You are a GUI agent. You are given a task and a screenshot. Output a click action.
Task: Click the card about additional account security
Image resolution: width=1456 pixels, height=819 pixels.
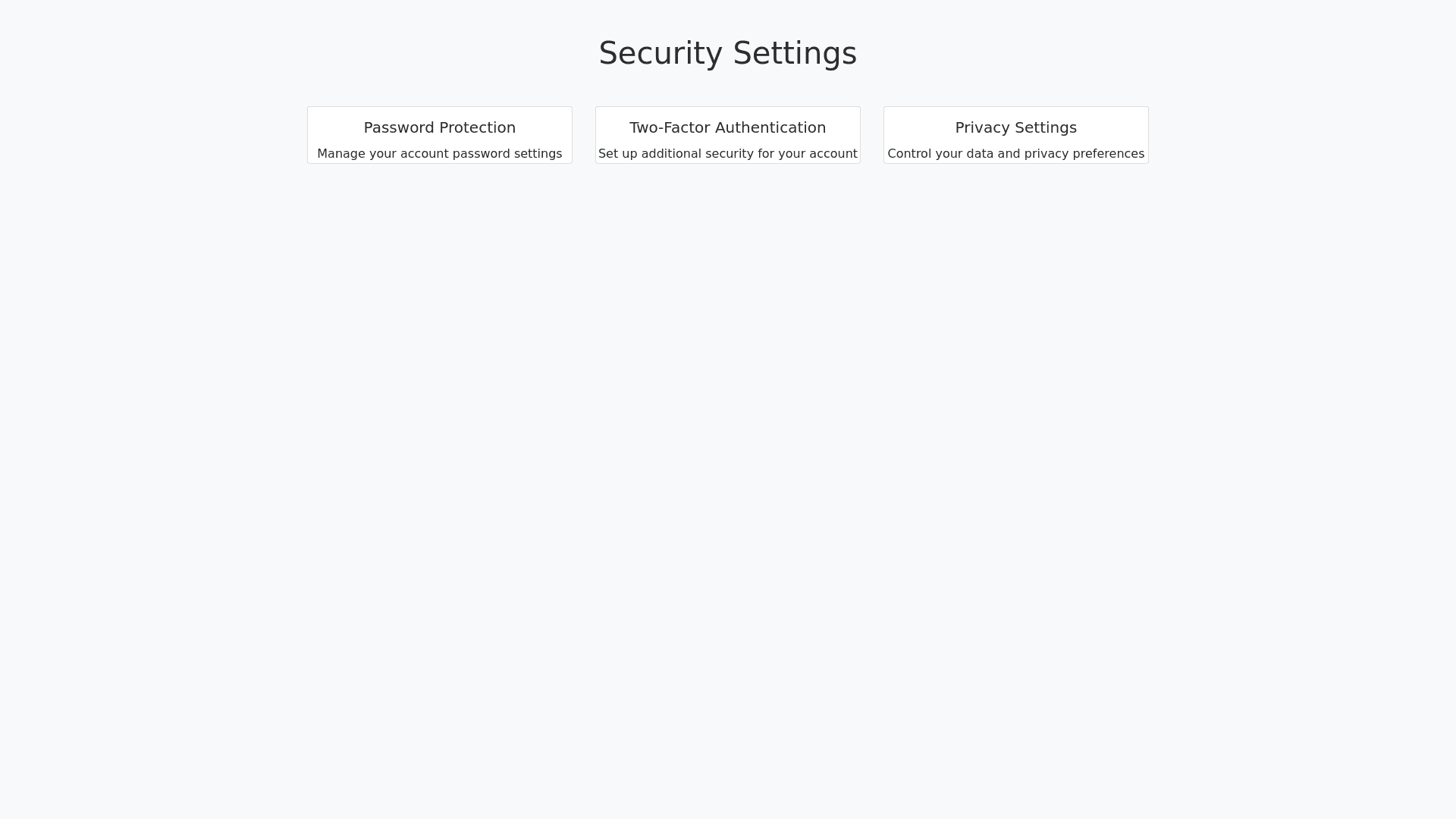(x=727, y=134)
